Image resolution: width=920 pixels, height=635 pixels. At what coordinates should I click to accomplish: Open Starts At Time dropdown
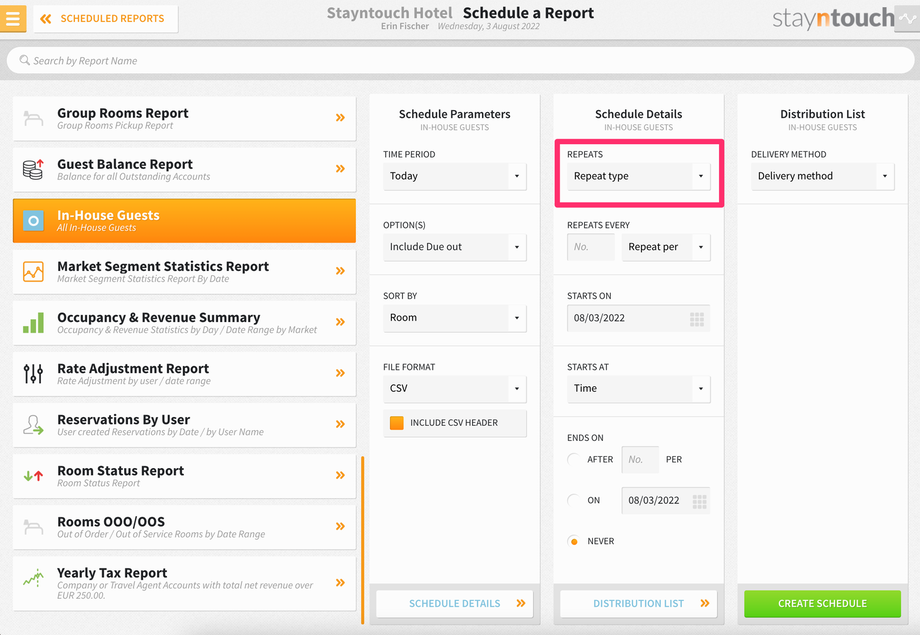click(x=638, y=389)
